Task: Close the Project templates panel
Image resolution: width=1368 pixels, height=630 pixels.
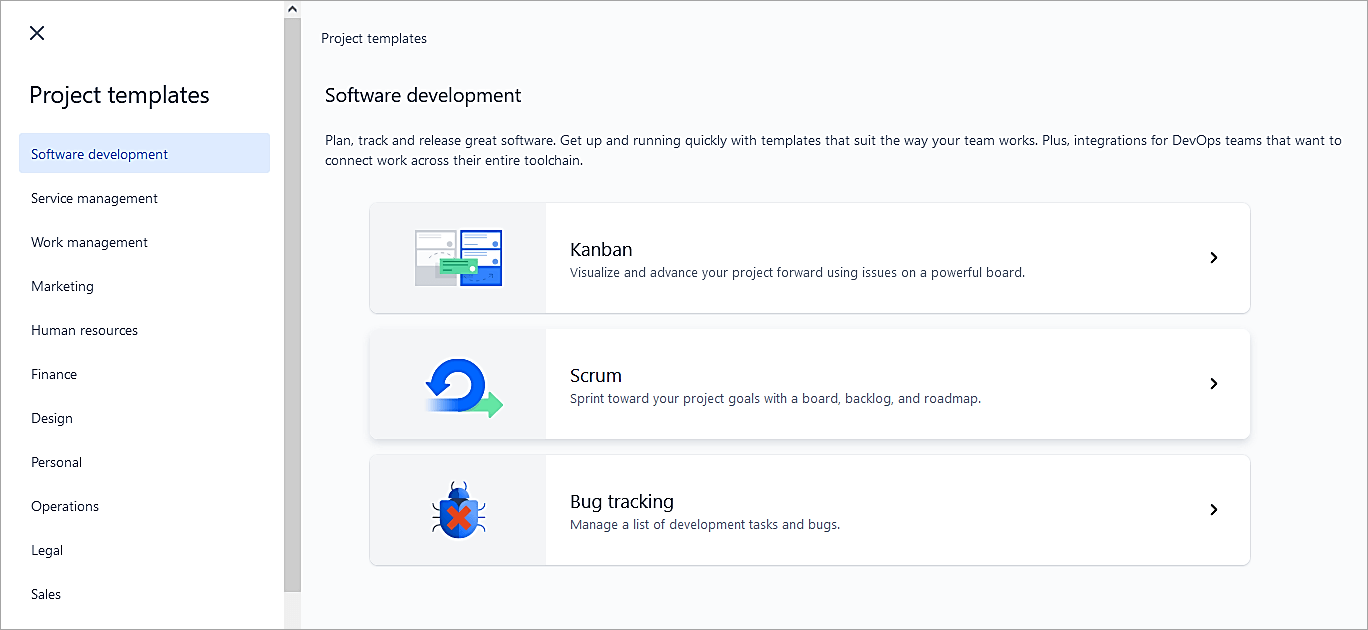Action: click(x=37, y=33)
